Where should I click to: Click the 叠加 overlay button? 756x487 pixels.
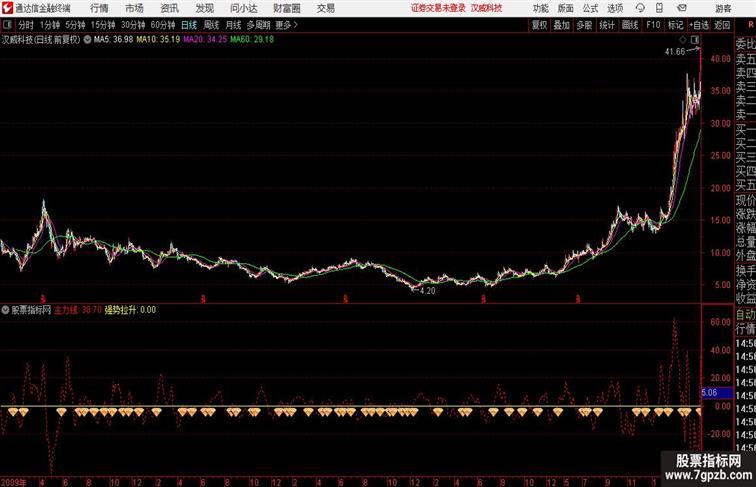(562, 25)
